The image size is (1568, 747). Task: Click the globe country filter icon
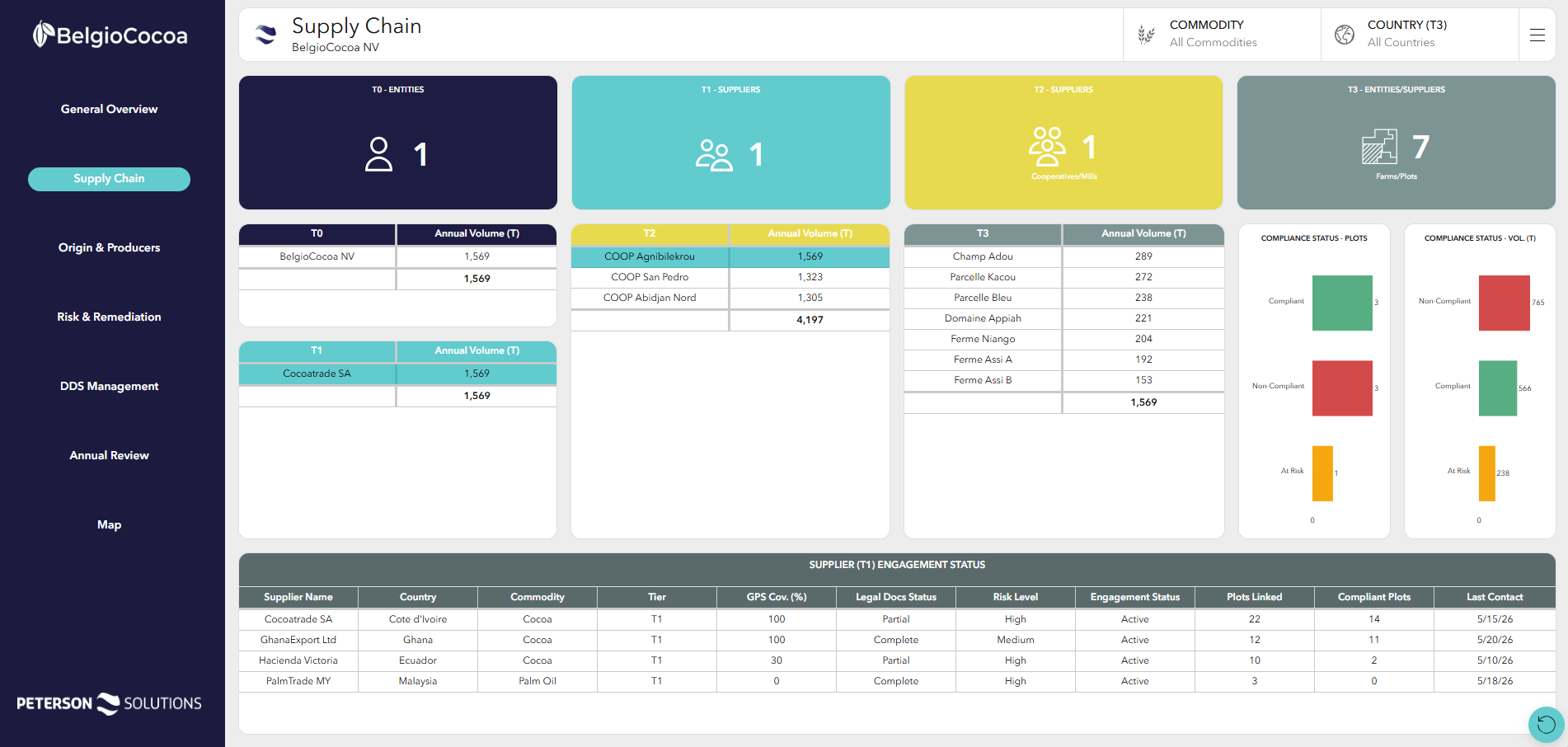pyautogui.click(x=1345, y=35)
